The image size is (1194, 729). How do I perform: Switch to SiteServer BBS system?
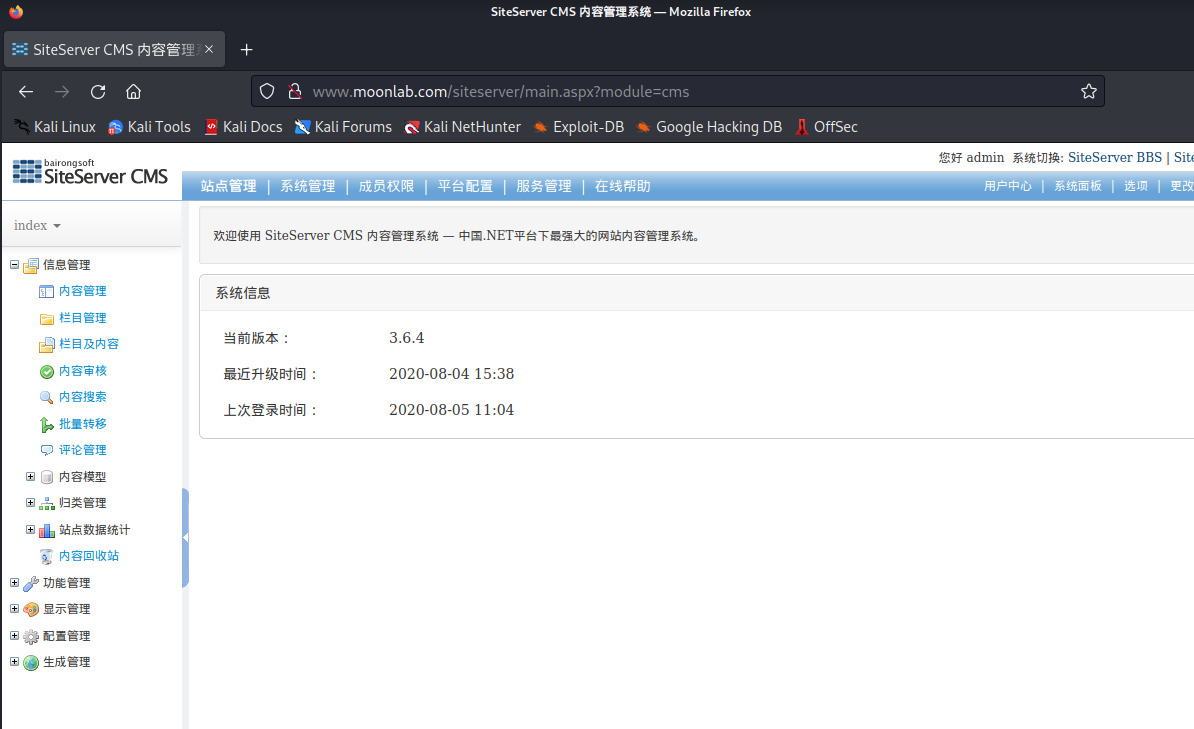click(1115, 158)
